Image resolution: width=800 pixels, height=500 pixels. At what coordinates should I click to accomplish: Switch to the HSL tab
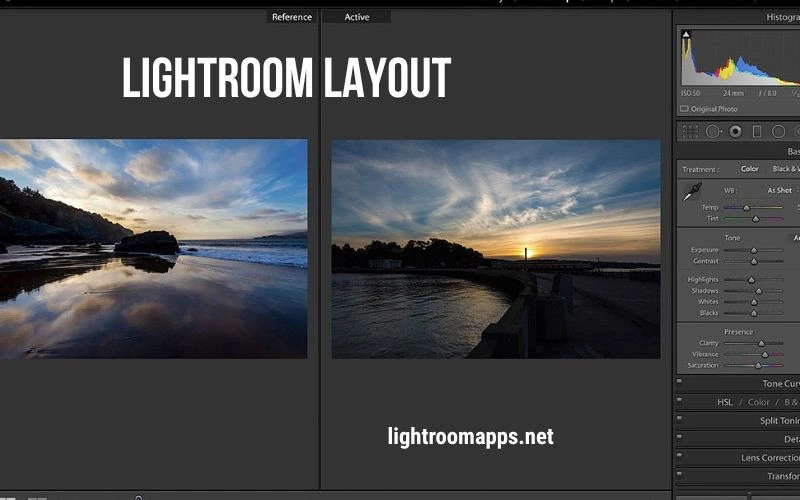(724, 402)
